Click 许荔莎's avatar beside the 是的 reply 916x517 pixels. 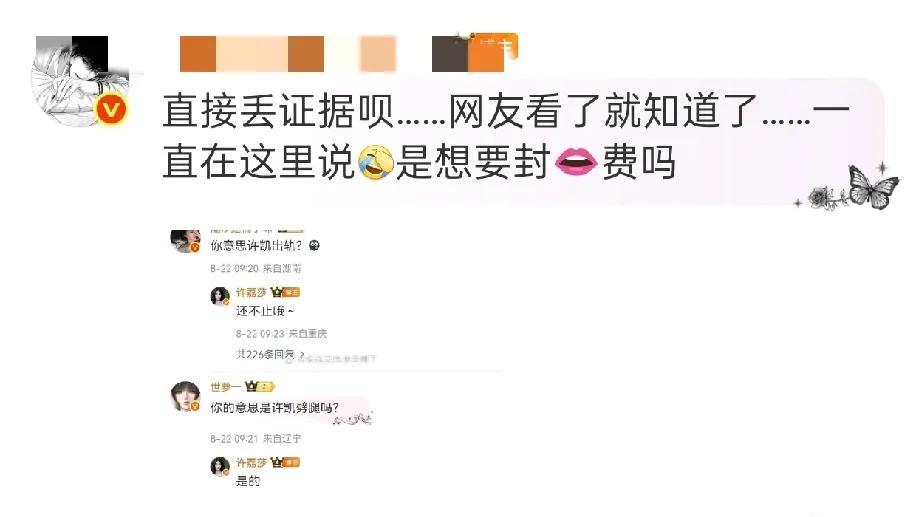coord(220,467)
